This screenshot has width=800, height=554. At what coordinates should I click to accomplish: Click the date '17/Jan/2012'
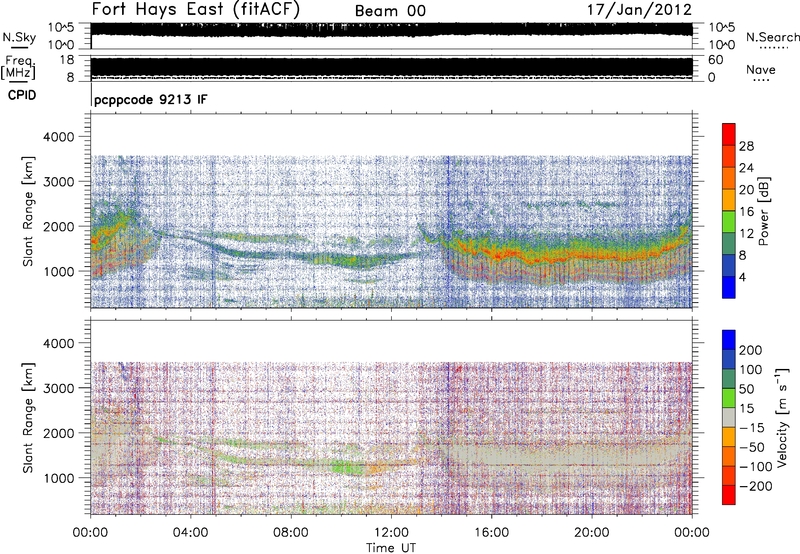pyautogui.click(x=639, y=9)
